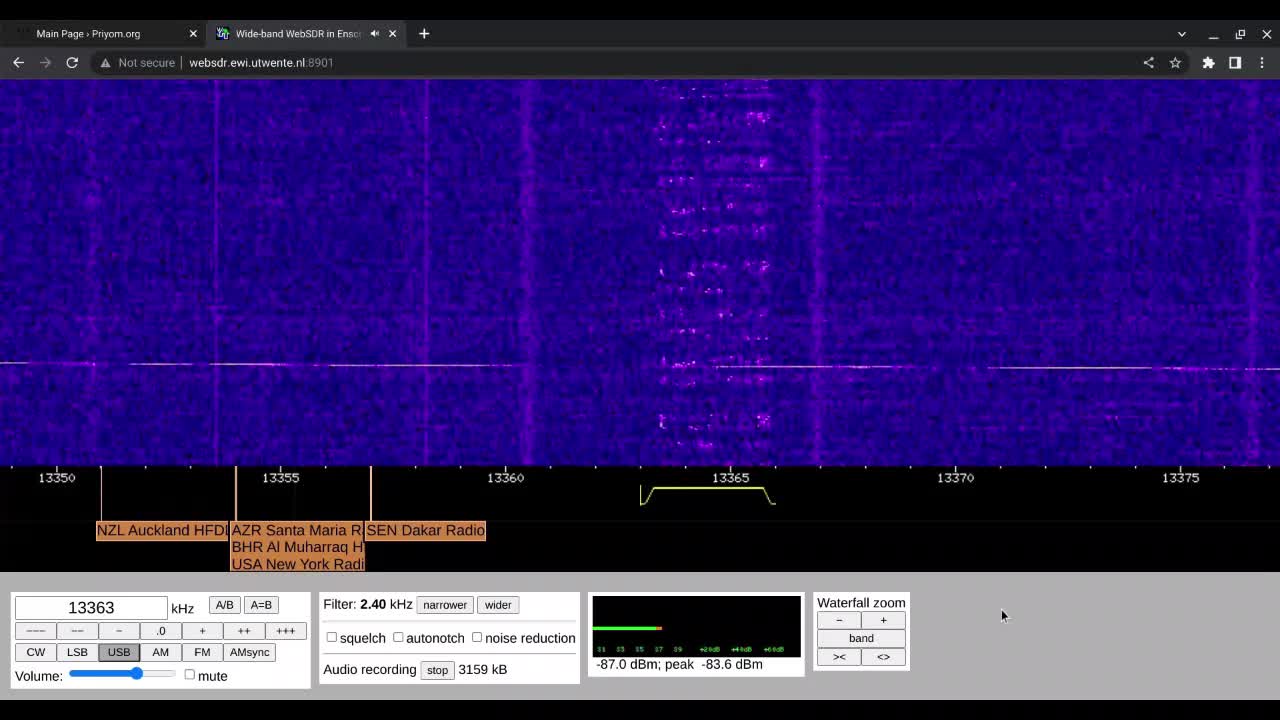The image size is (1280, 720).
Task: Click the AZR Santa Maria station label
Action: pyautogui.click(x=297, y=530)
